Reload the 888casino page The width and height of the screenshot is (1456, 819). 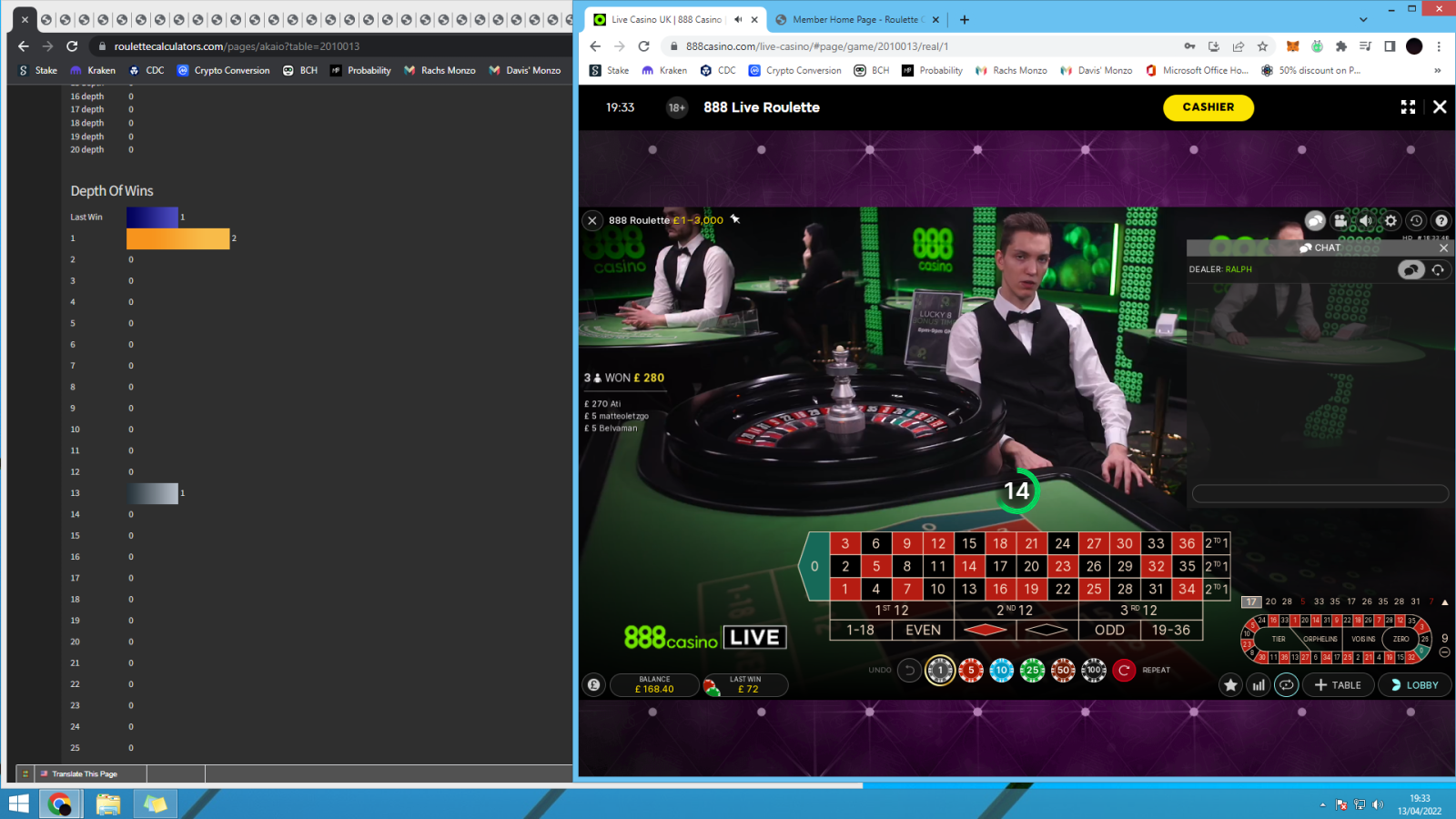[x=644, y=46]
